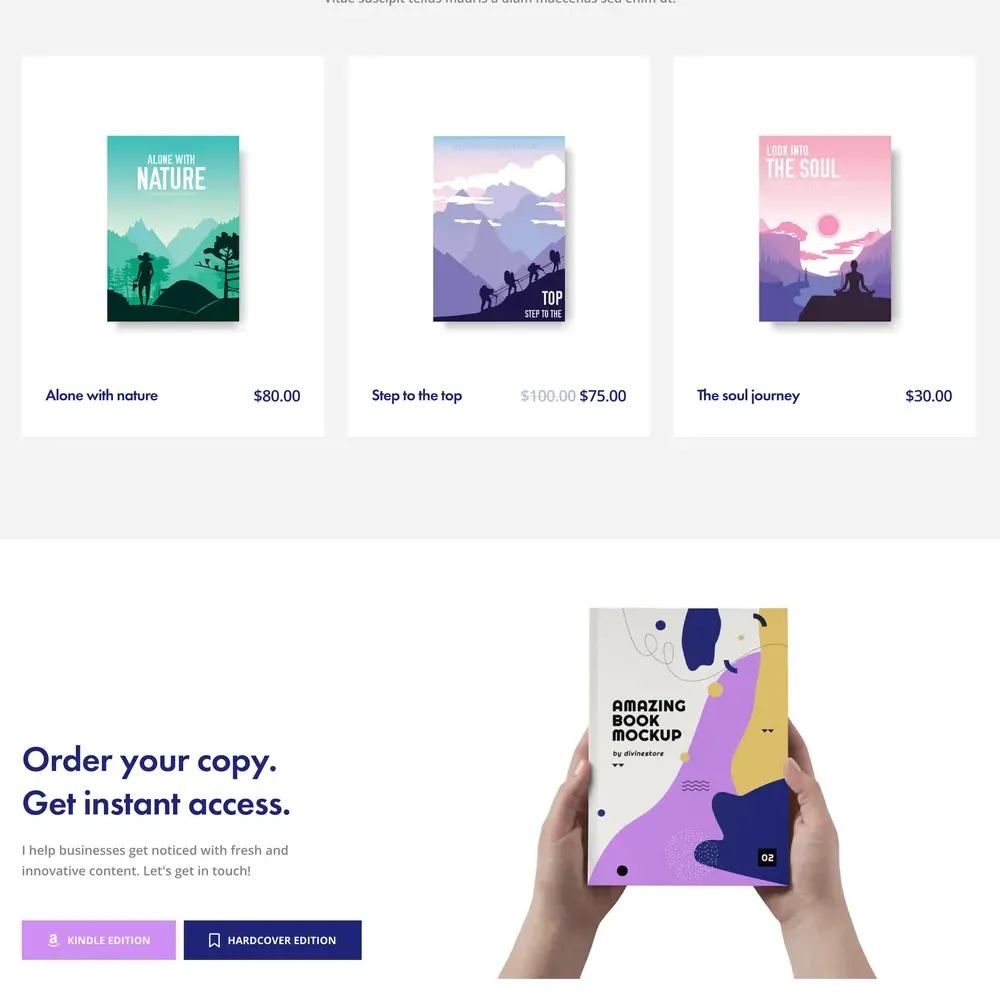Click "by divinestore" text on book cover
Viewport: 1000px width, 1000px height.
click(x=638, y=753)
